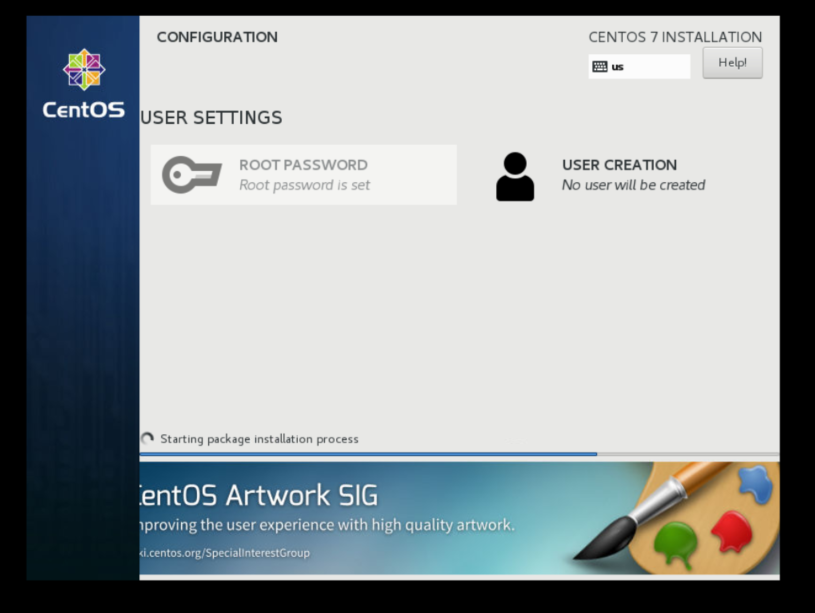
Task: Click the user silhouette icon
Action: [x=515, y=176]
